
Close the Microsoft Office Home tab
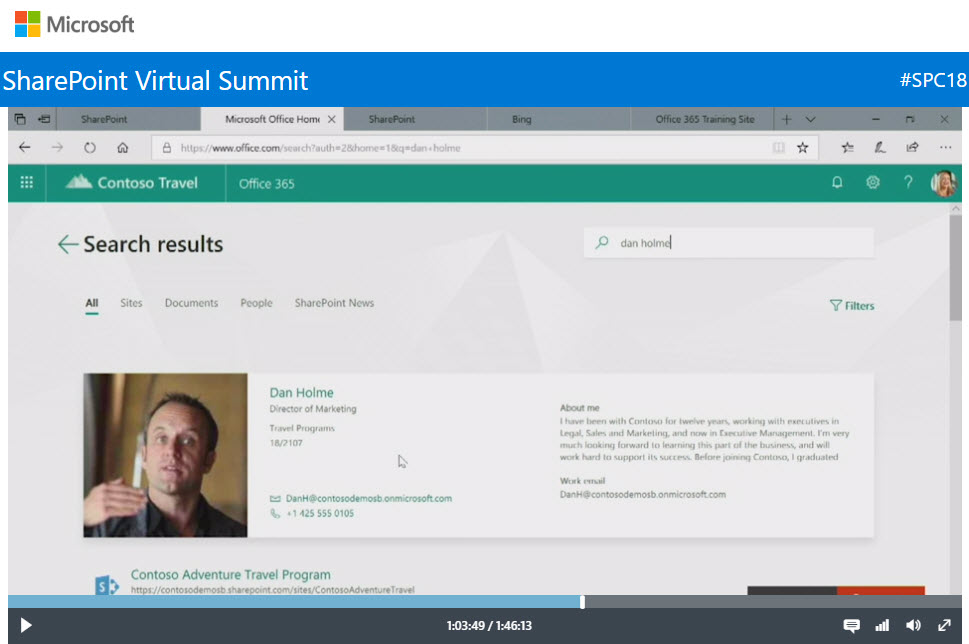[332, 119]
